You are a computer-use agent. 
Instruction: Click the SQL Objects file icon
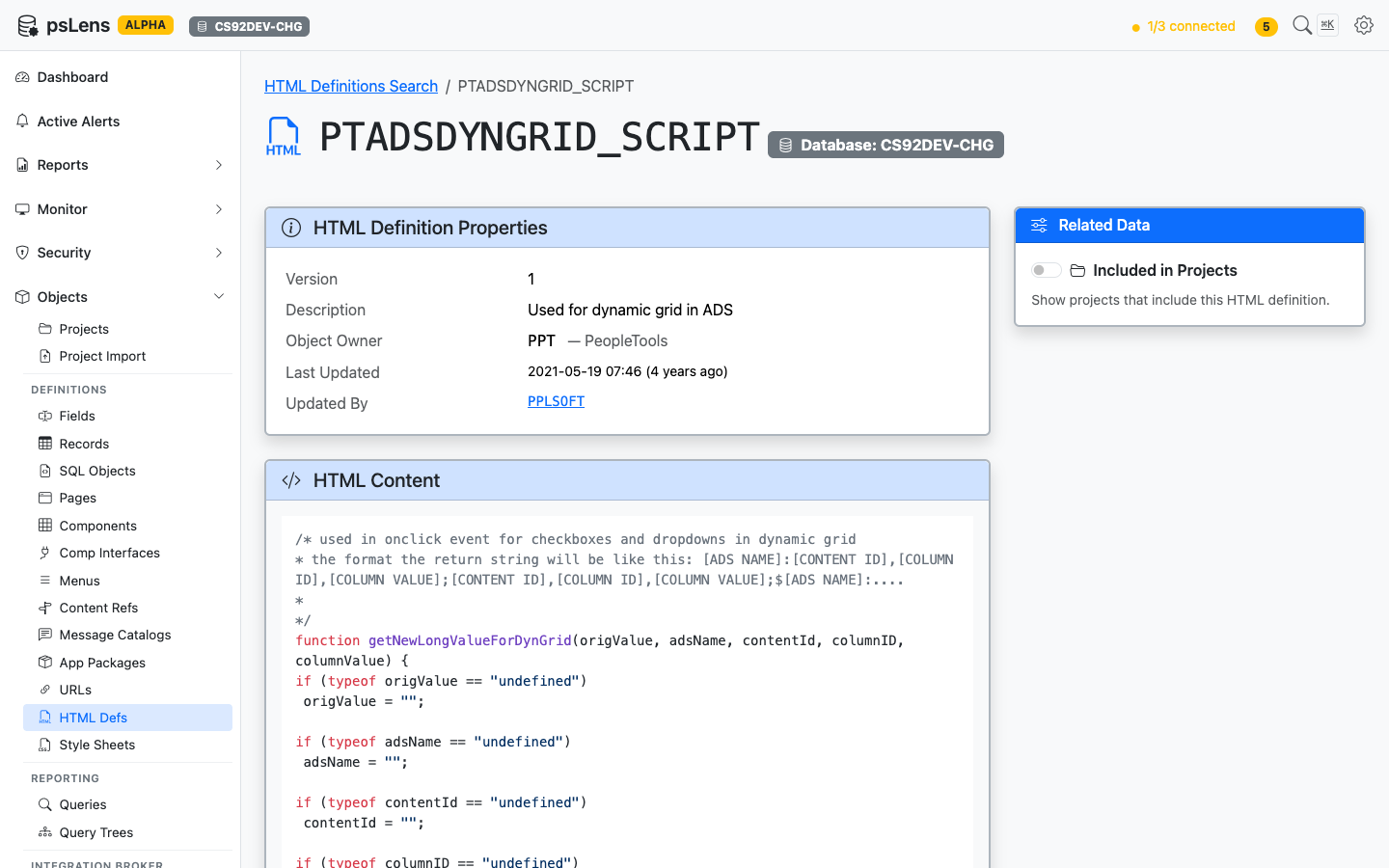coord(44,471)
